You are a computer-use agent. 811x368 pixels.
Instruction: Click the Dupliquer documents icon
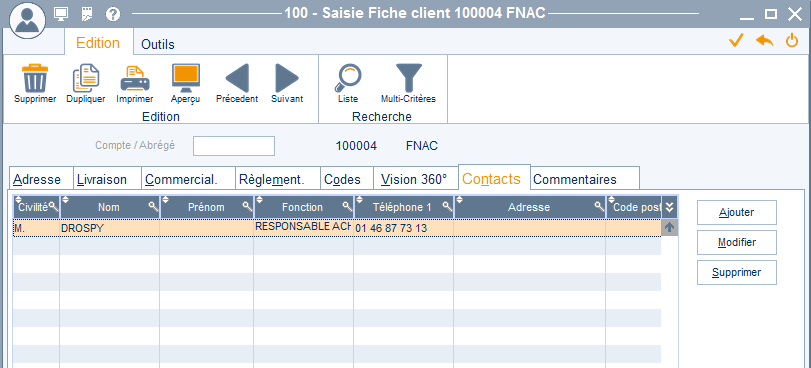pyautogui.click(x=86, y=78)
